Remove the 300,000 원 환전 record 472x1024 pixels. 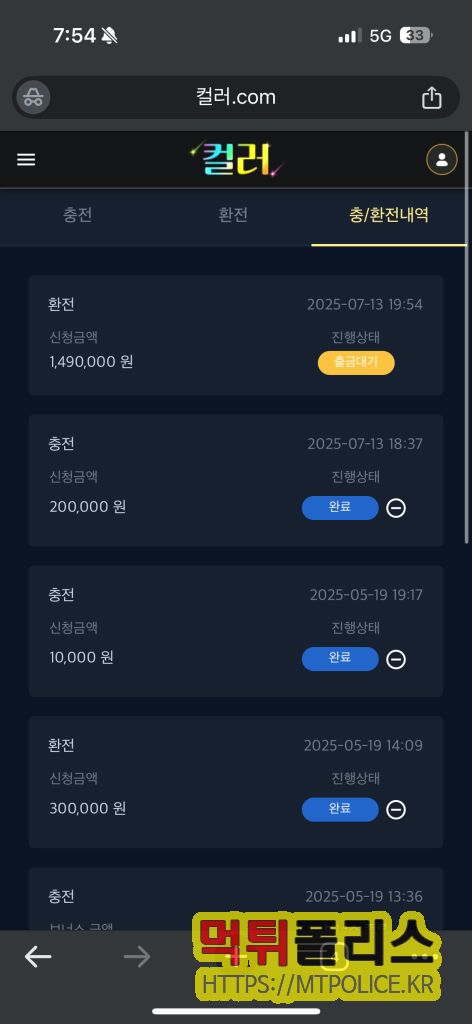coord(396,810)
